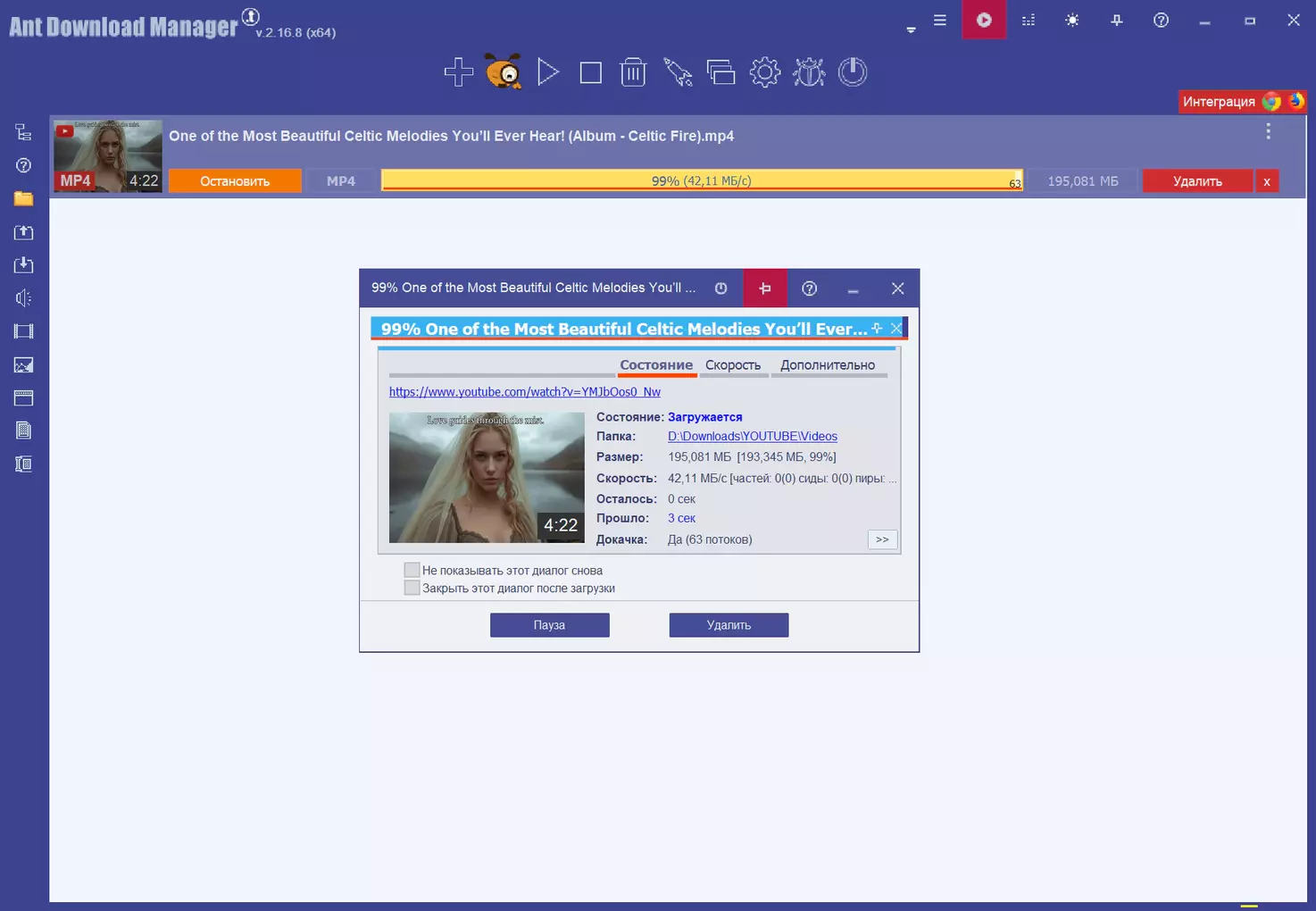The width and height of the screenshot is (1316, 911).
Task: Filter audio files with the sidebar speaker icon
Action: (23, 298)
